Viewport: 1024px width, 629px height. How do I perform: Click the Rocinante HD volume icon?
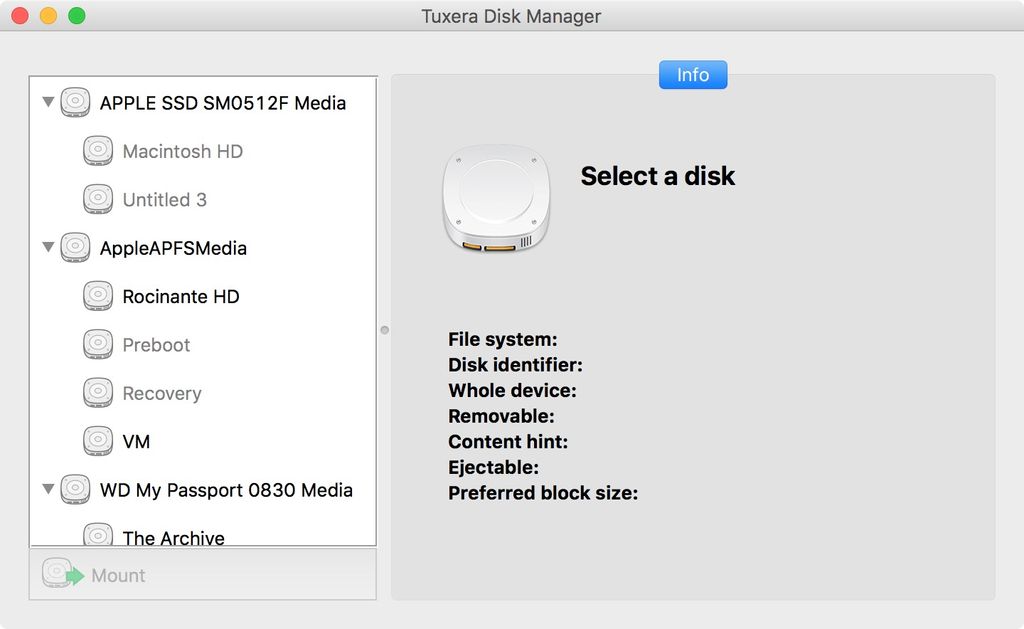pos(98,296)
